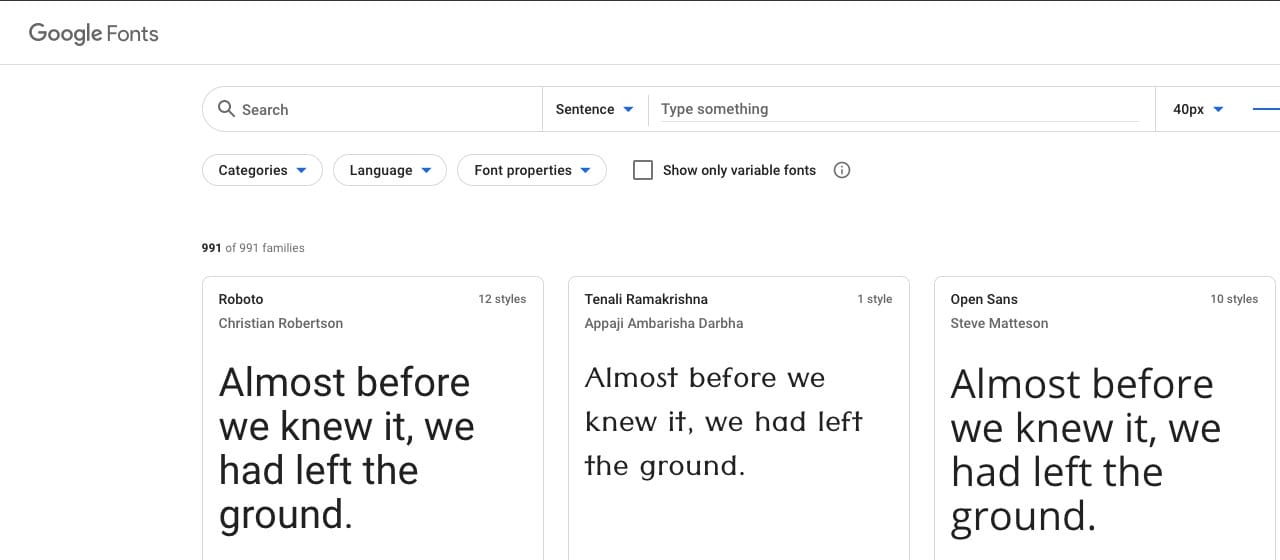
Task: Enable Show only variable fonts checkbox
Action: tap(643, 170)
